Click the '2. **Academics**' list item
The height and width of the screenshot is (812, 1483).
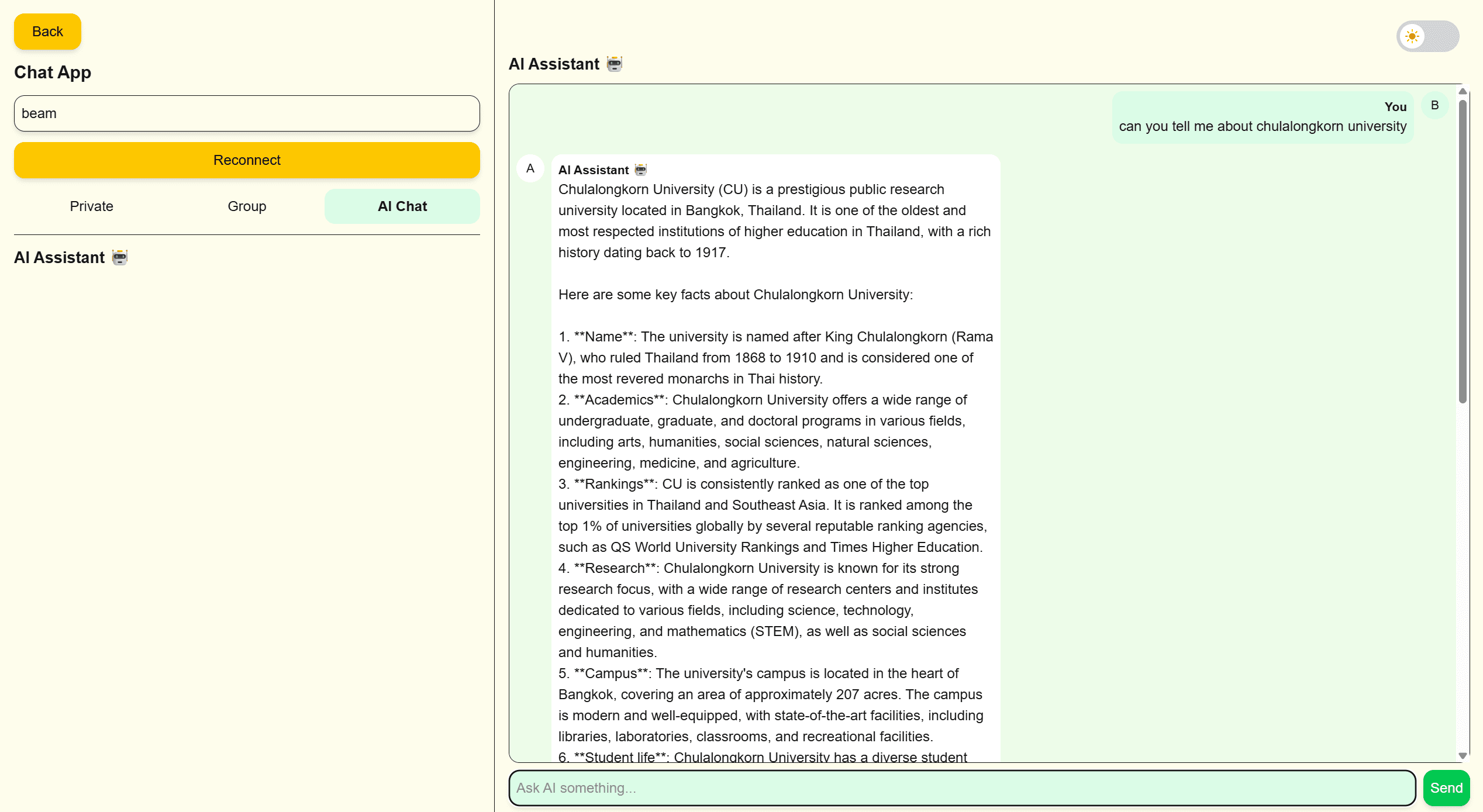tap(763, 431)
